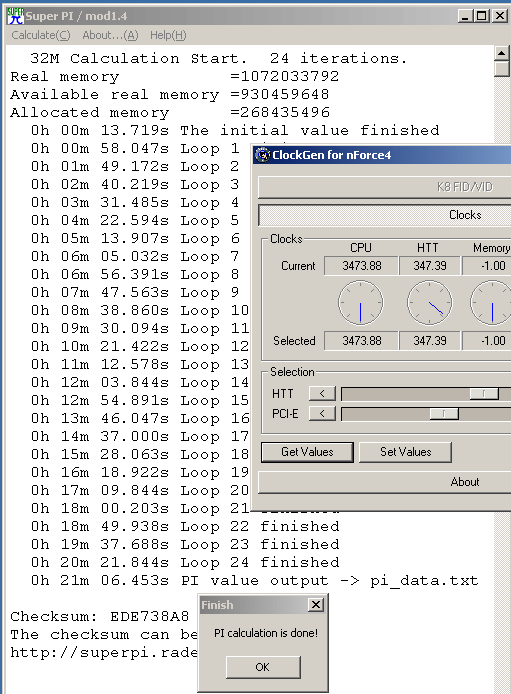Click the CPU clock gauge dial

click(361, 303)
